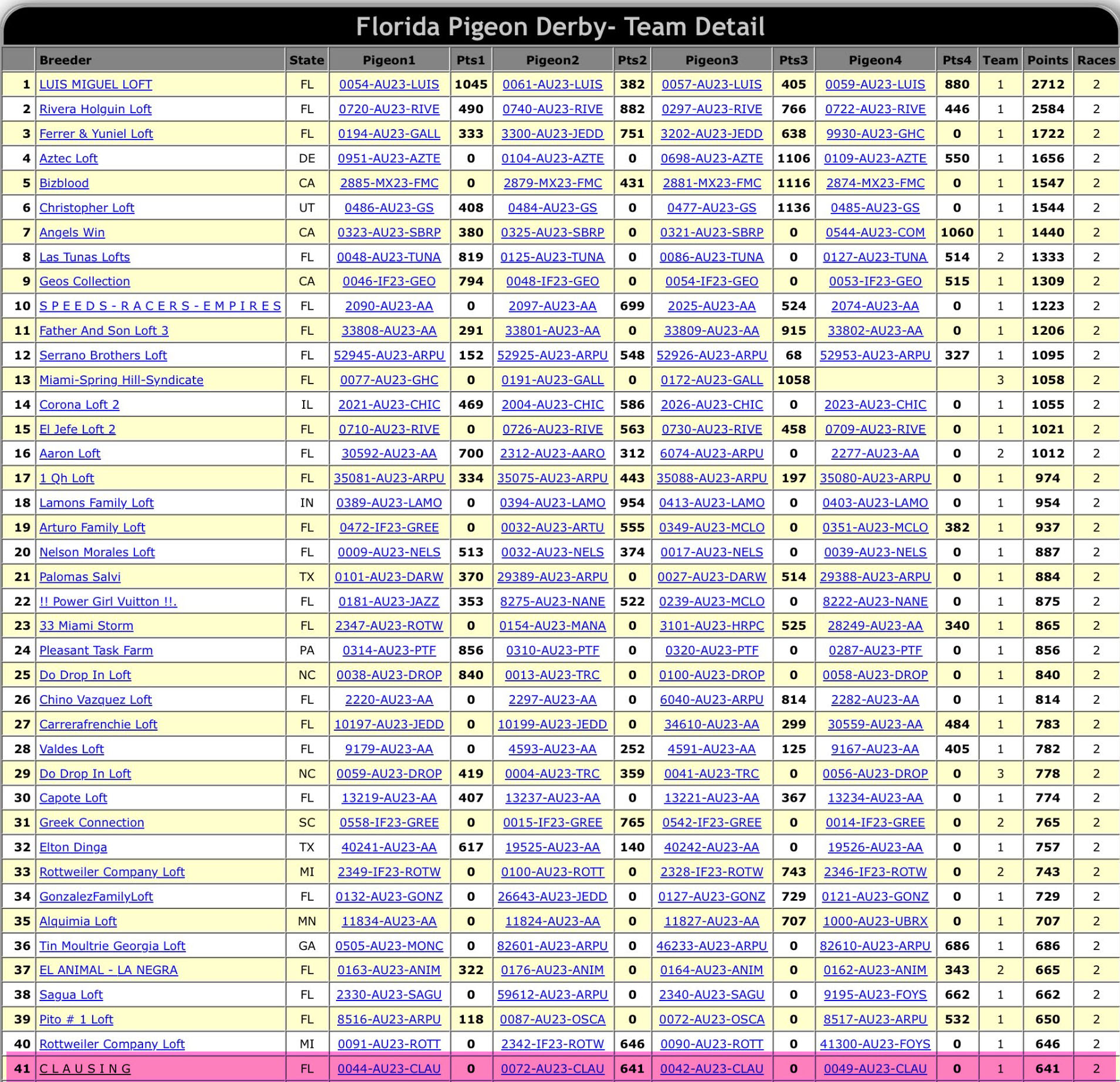
Task: Open Pleasant Task Farm link
Action: tap(96, 650)
